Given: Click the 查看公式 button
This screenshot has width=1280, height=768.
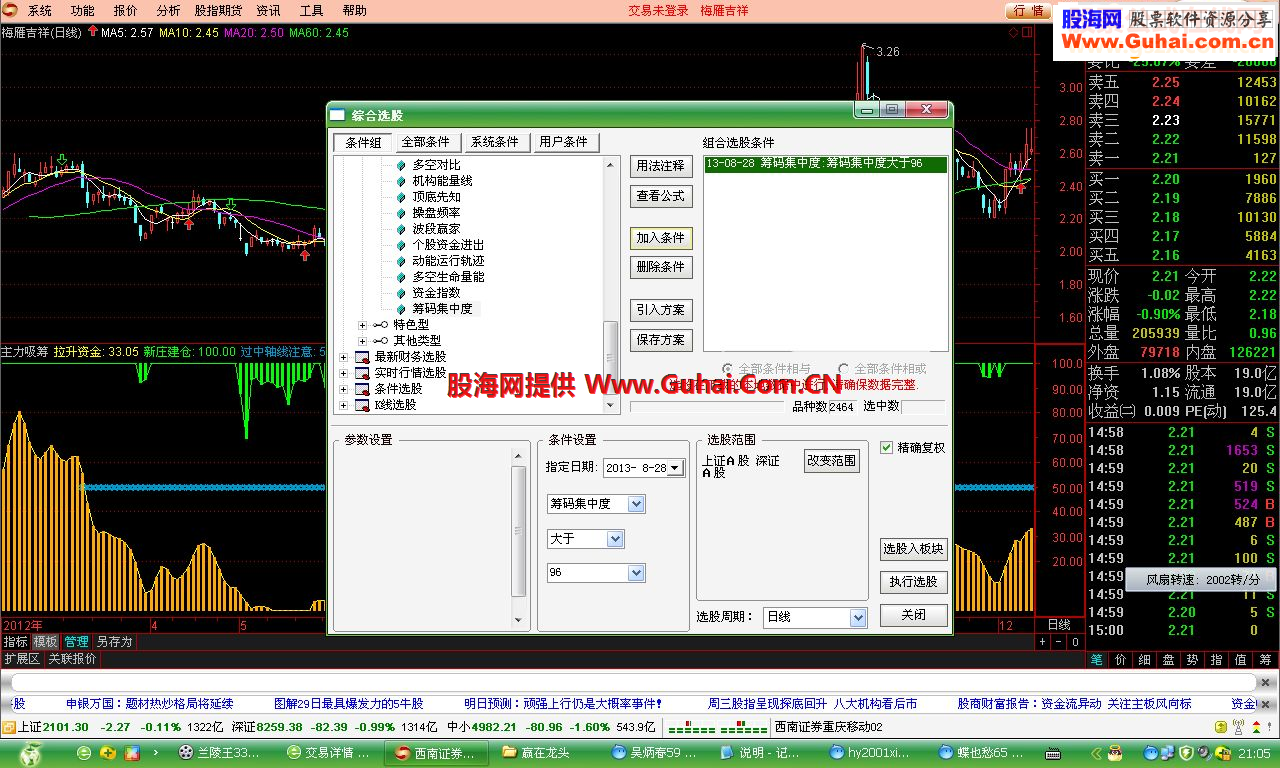Looking at the screenshot, I should pyautogui.click(x=661, y=196).
